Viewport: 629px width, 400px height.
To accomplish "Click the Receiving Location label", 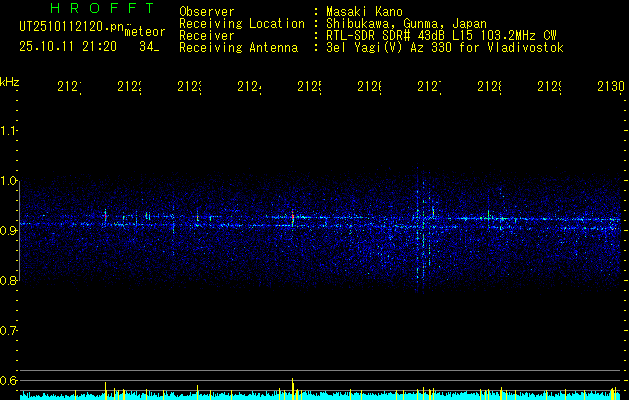I will pos(242,24).
